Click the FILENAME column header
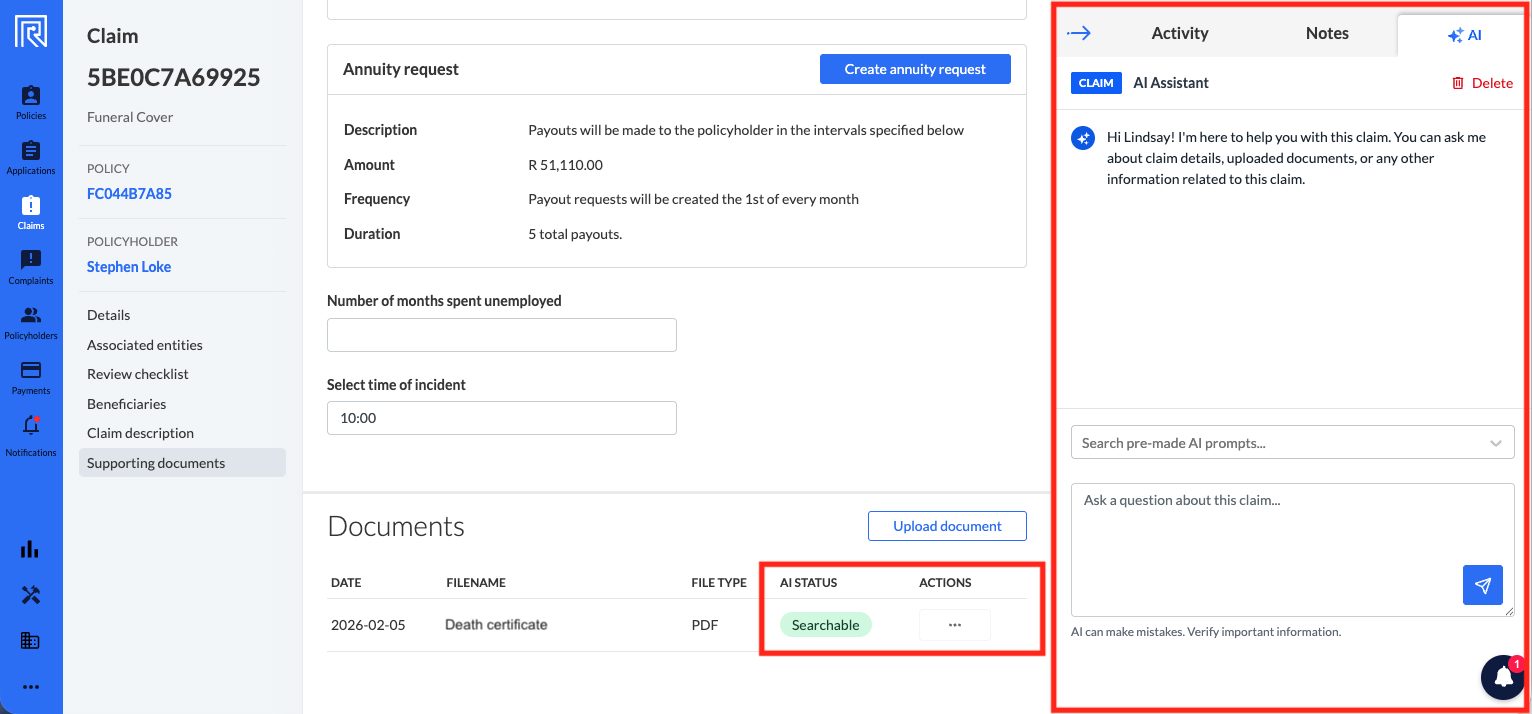Screen dimensions: 1532x714 (x=476, y=583)
